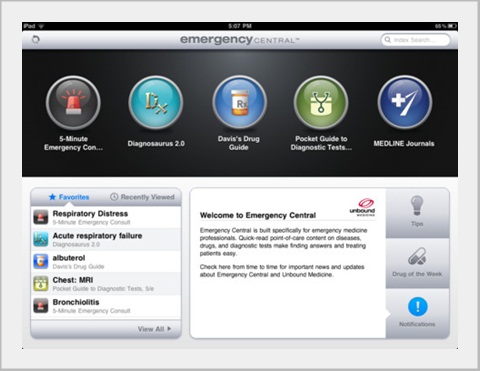480x371 pixels.
Task: Click the pill icon for Drug of the Week
Action: click(417, 257)
